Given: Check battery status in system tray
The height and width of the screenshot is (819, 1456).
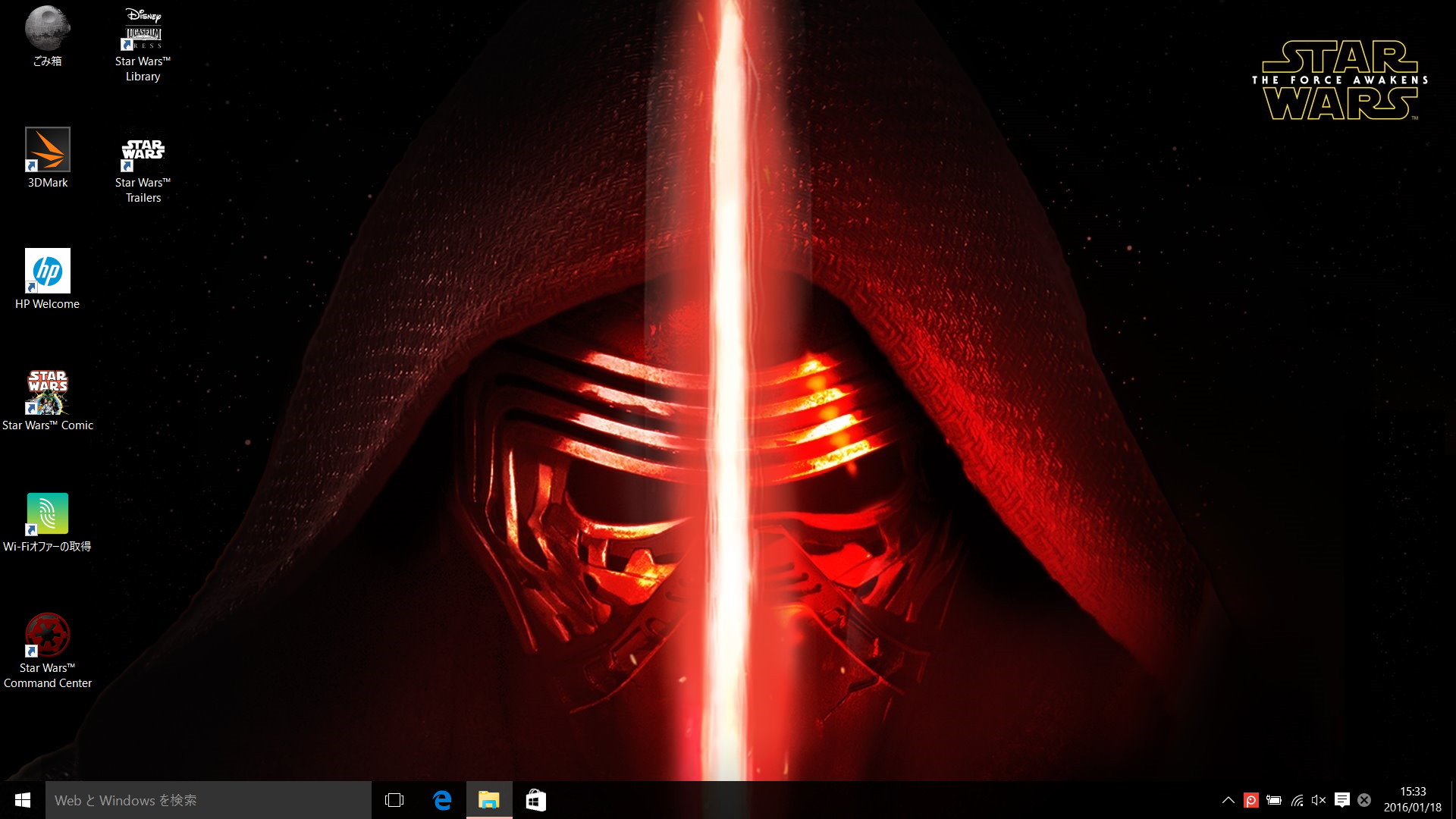Looking at the screenshot, I should (x=1274, y=800).
